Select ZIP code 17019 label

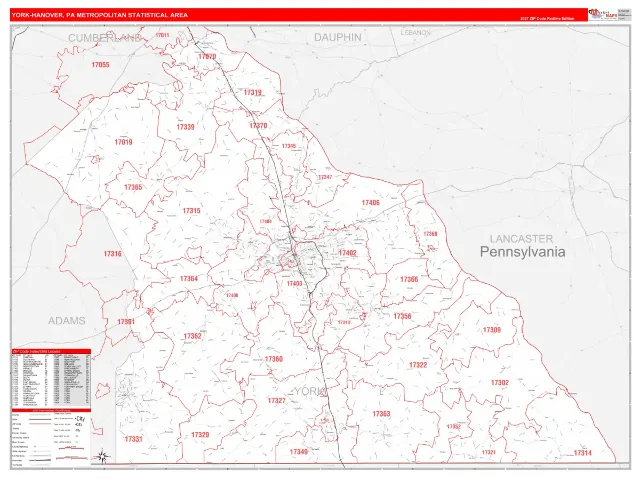tap(123, 142)
